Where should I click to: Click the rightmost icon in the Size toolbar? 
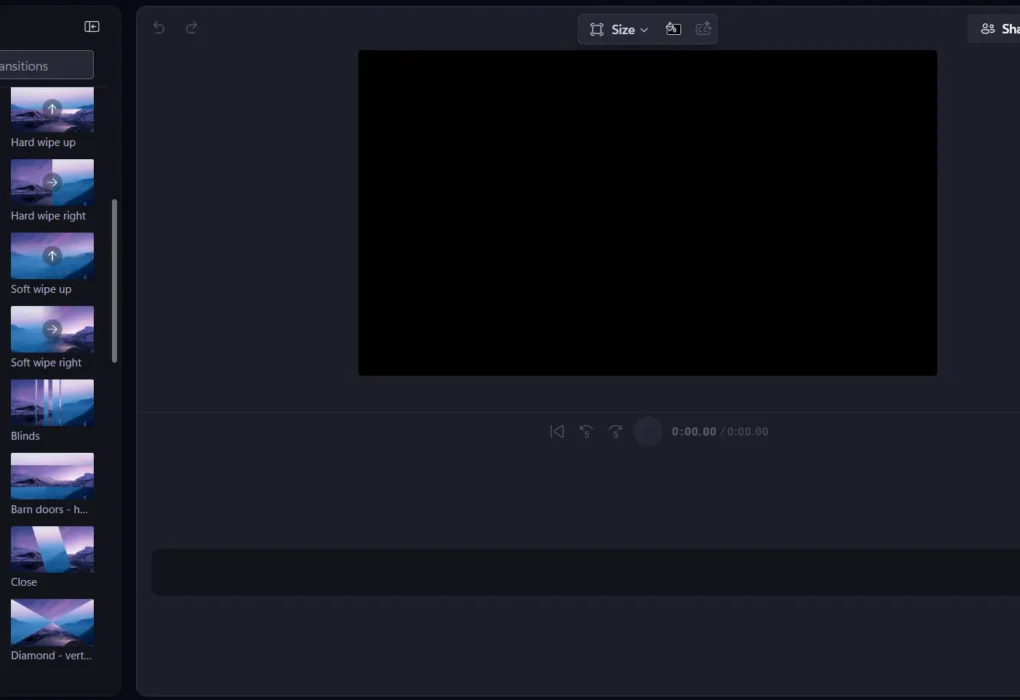(x=703, y=29)
